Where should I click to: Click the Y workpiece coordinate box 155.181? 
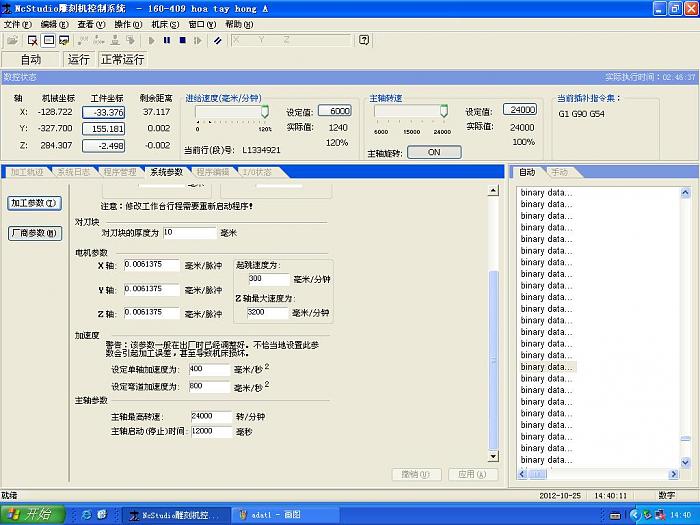(x=104, y=129)
